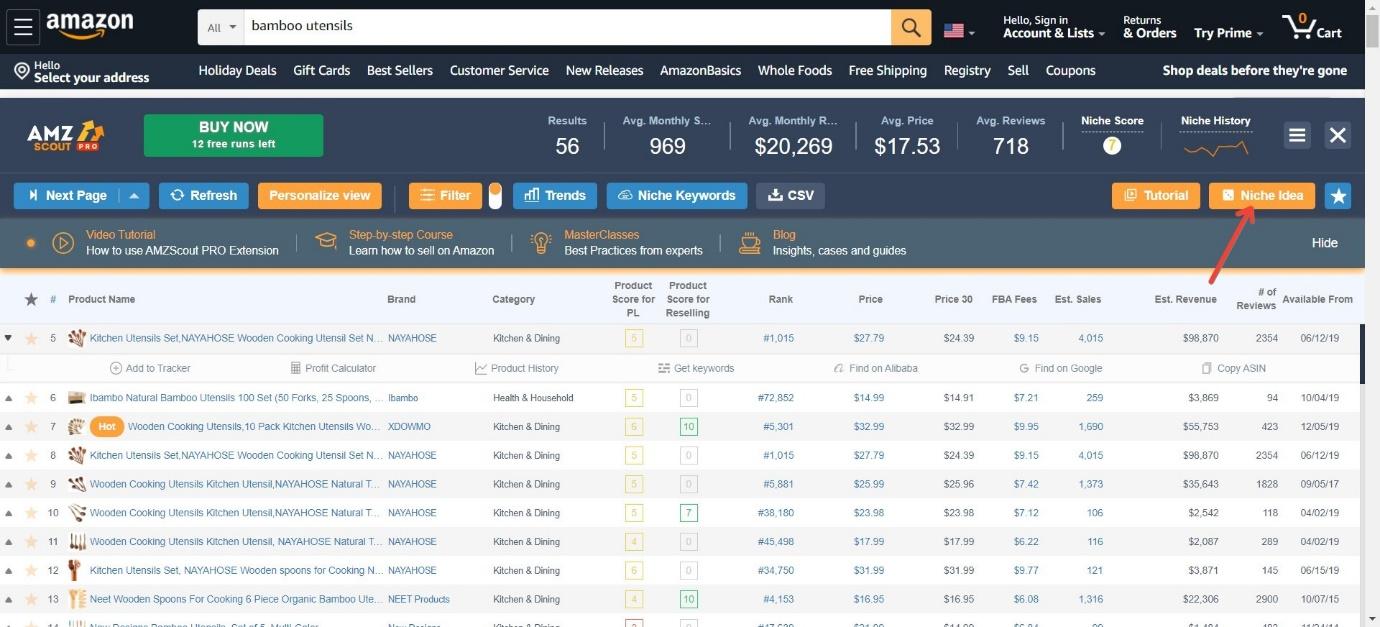Open the AMZScout hamburger menu icon
Viewport: 1380px width, 627px height.
click(x=1297, y=135)
